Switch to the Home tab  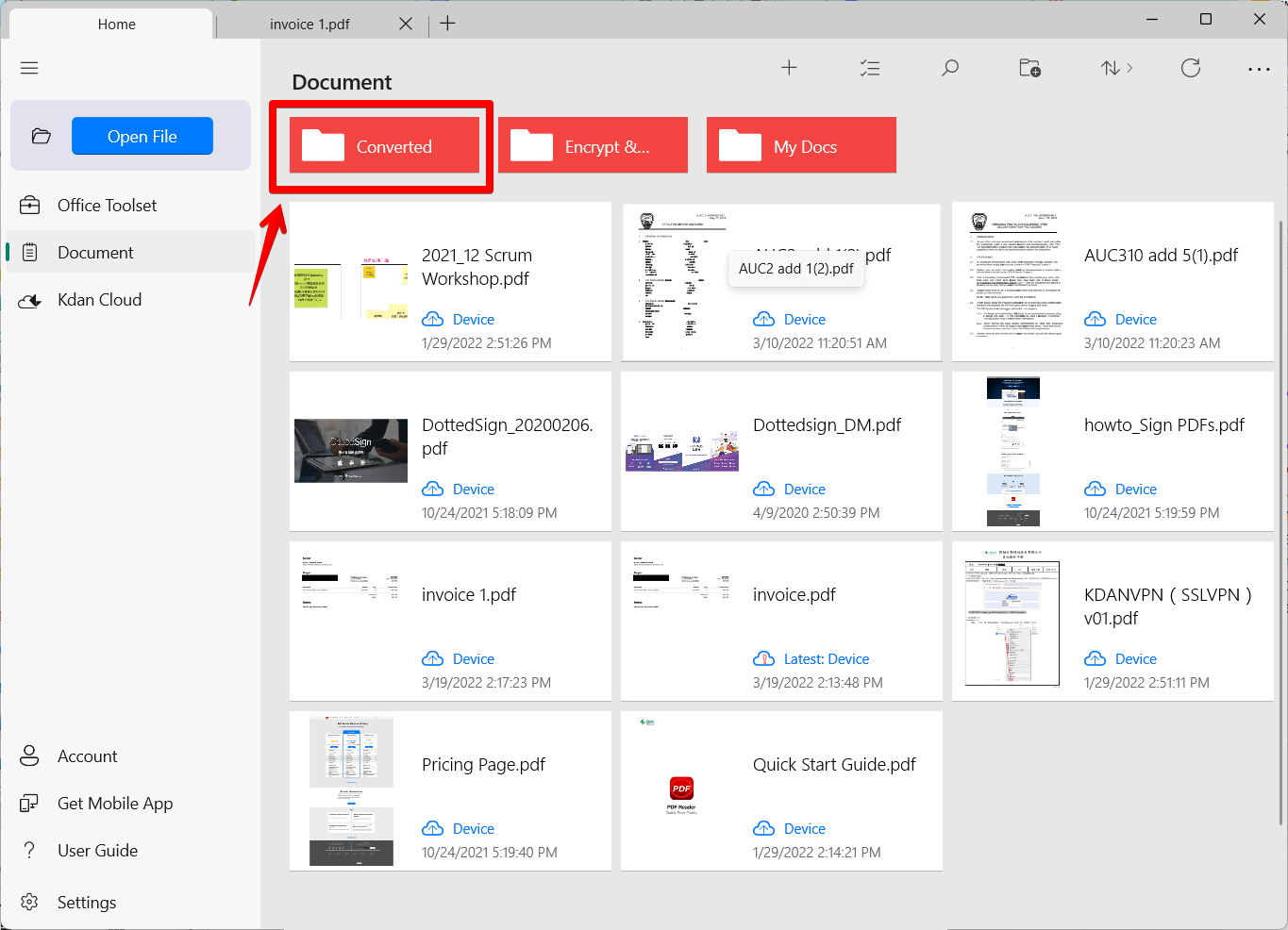point(117,24)
